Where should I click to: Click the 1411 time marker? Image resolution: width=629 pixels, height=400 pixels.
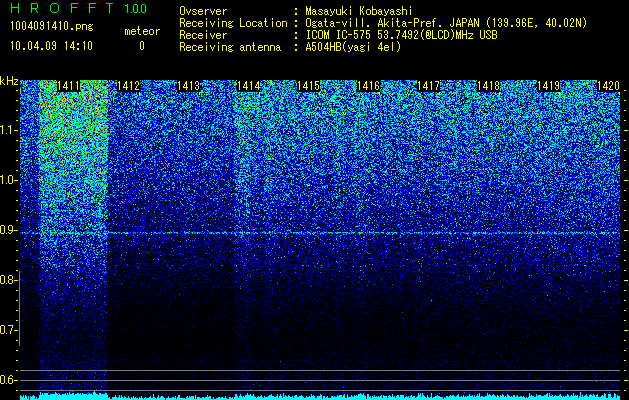[x=68, y=86]
